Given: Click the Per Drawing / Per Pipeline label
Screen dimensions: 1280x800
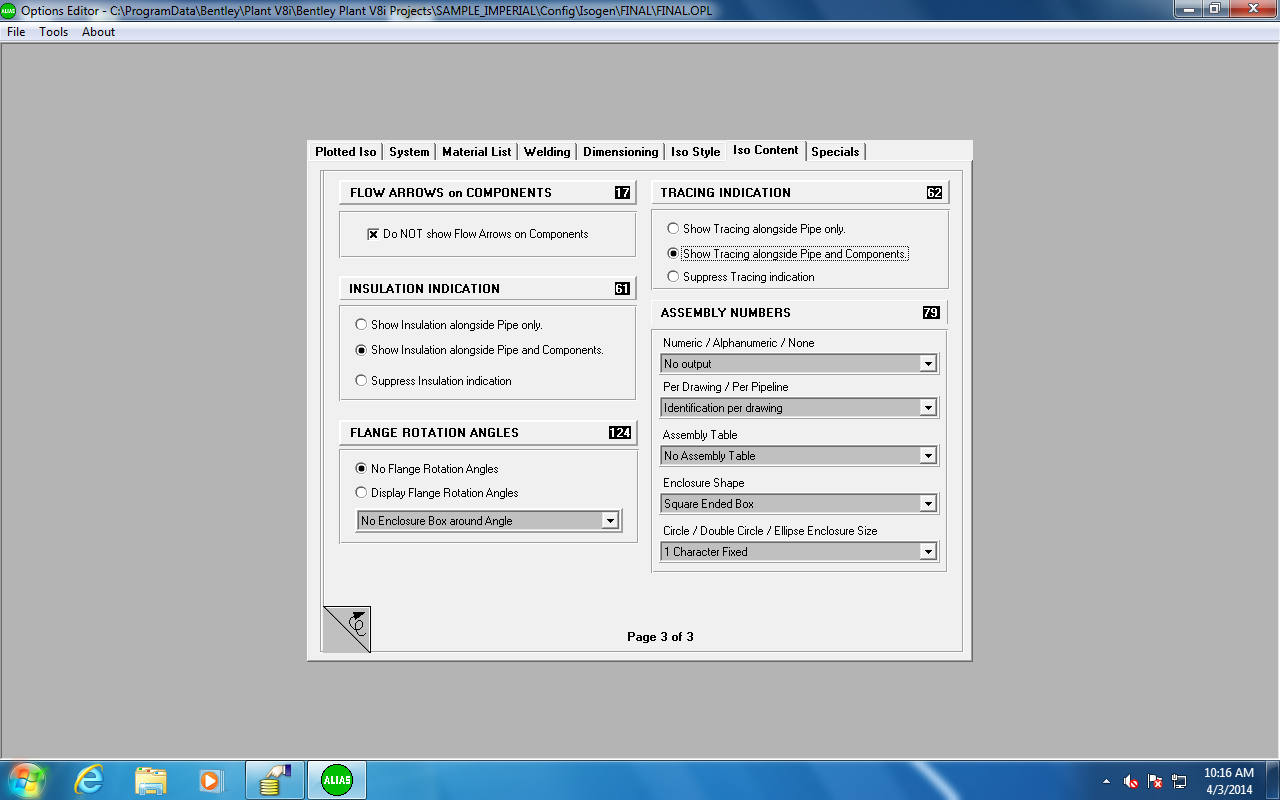Looking at the screenshot, I should (726, 387).
